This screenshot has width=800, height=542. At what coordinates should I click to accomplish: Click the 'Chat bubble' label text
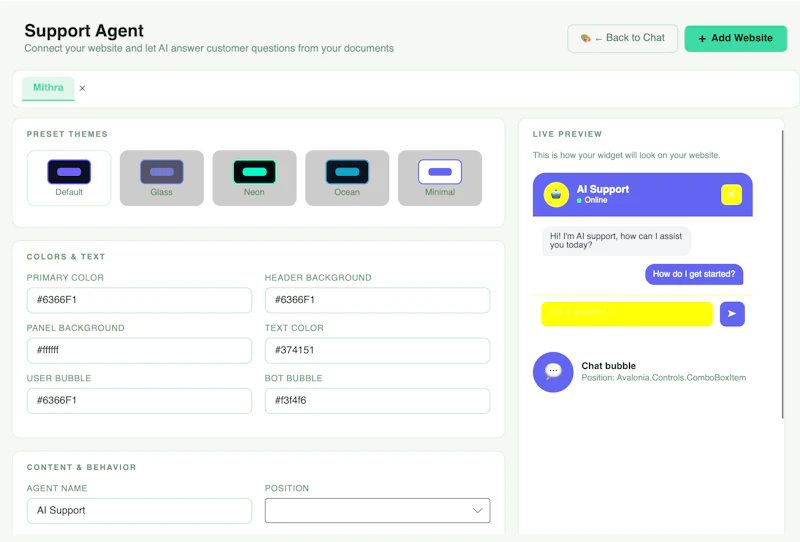pos(608,366)
